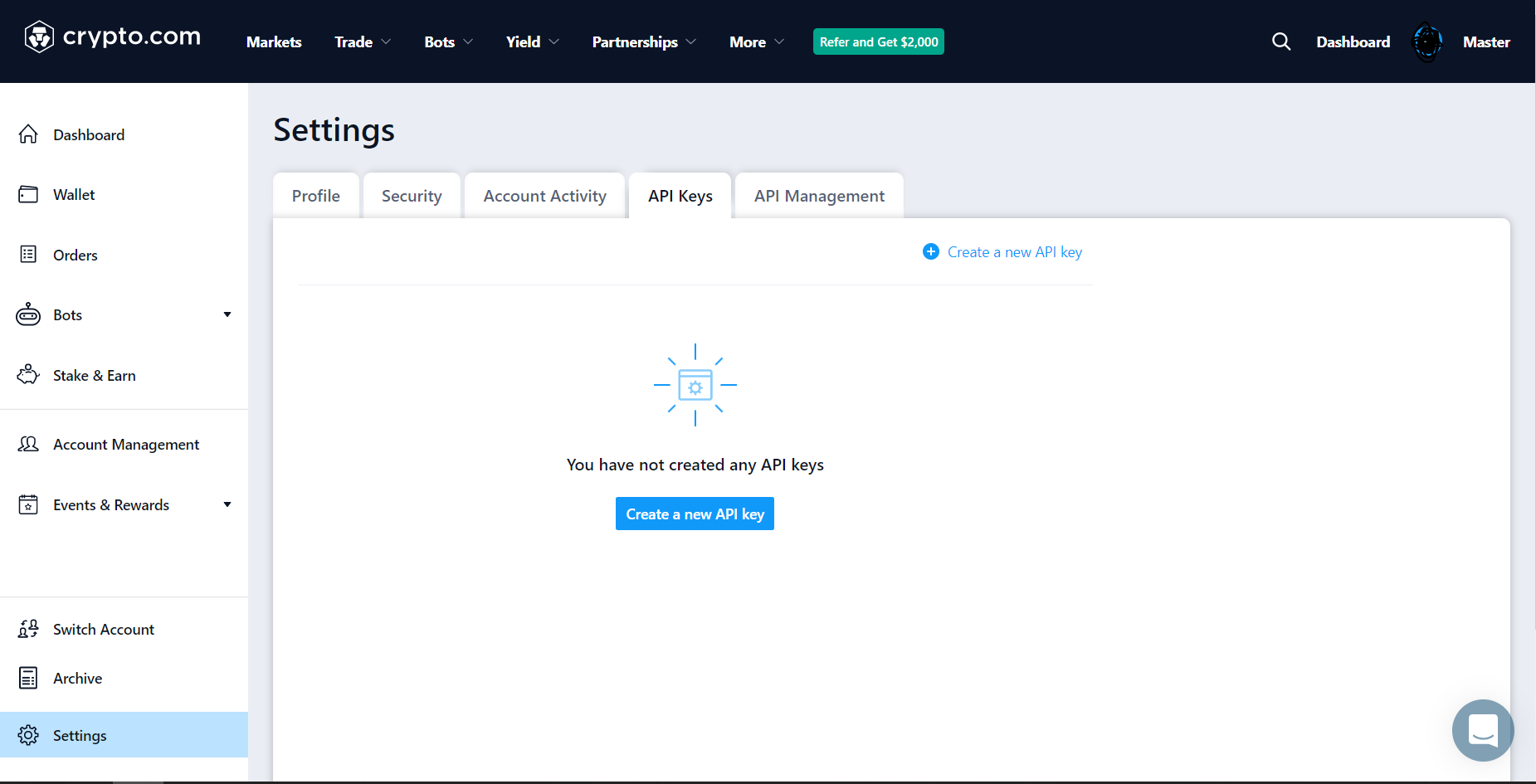This screenshot has height=784, width=1536.
Task: Open the Trade menu label
Action: point(354,41)
